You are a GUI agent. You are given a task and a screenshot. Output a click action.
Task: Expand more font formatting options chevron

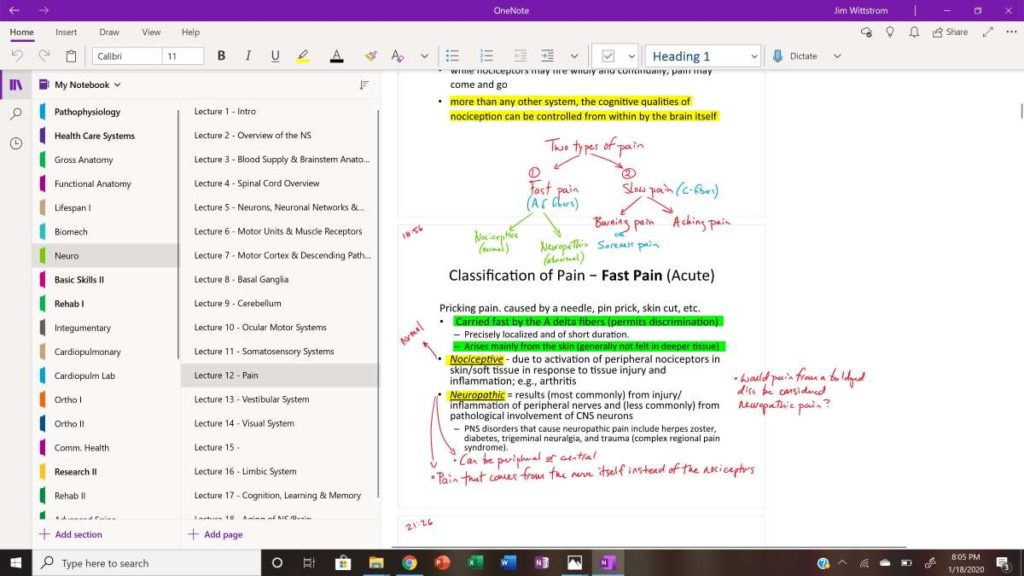point(424,56)
